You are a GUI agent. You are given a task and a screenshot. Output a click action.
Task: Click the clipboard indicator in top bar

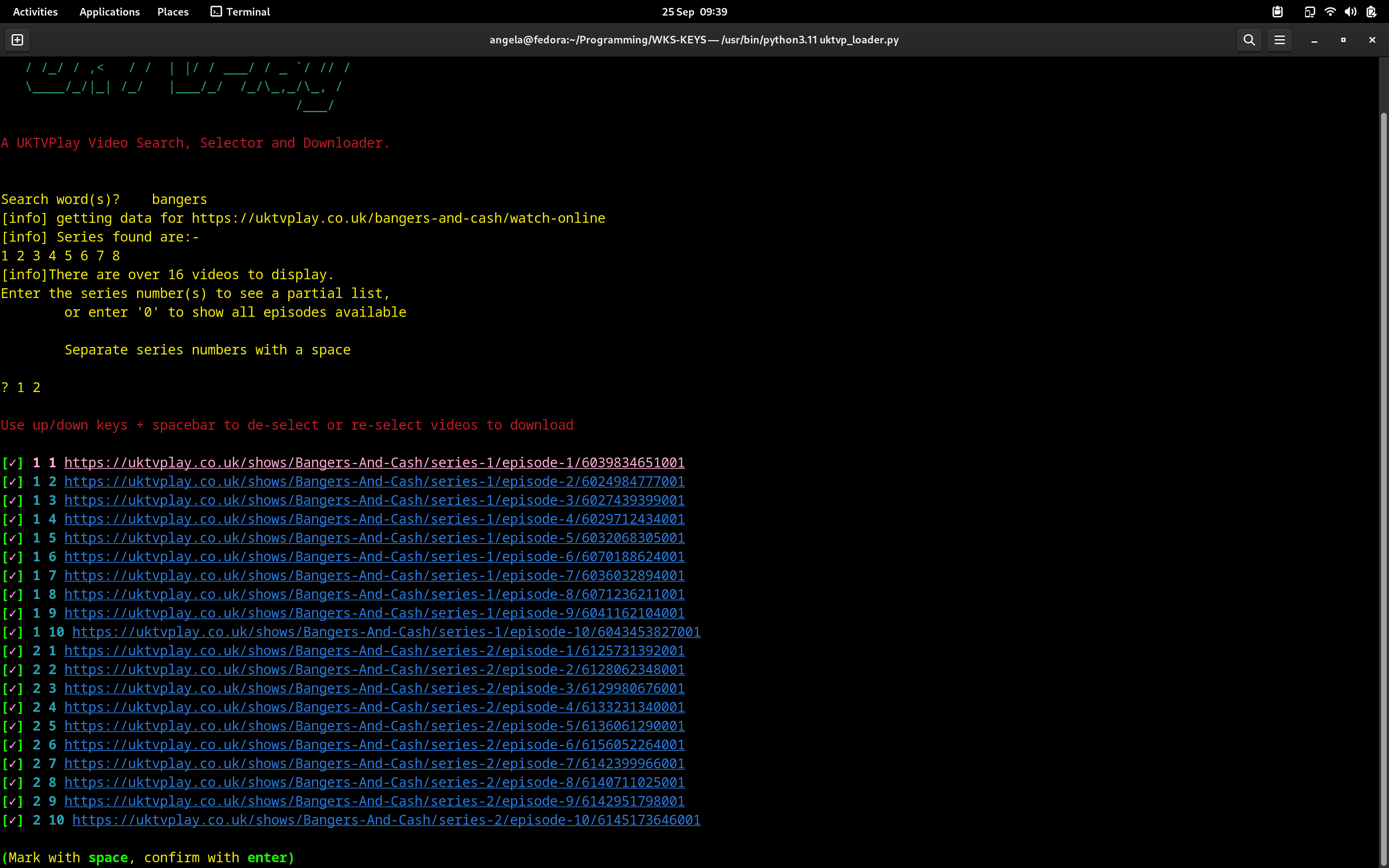click(x=1277, y=12)
